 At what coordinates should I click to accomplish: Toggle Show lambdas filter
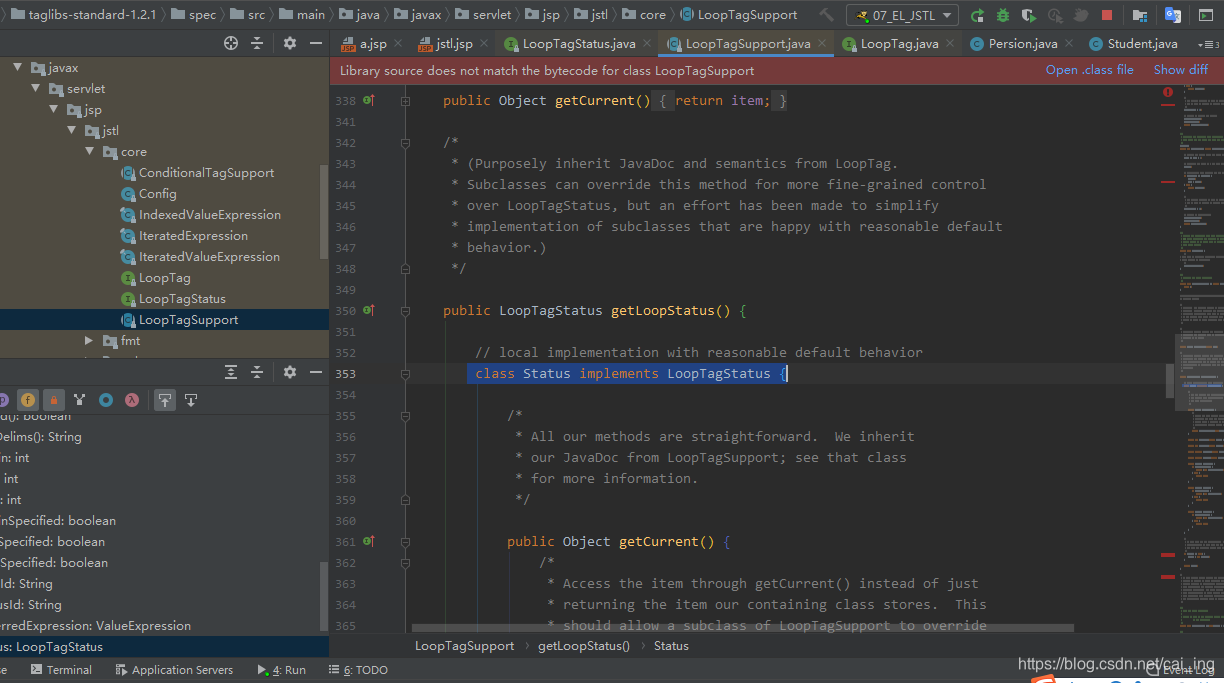131,400
